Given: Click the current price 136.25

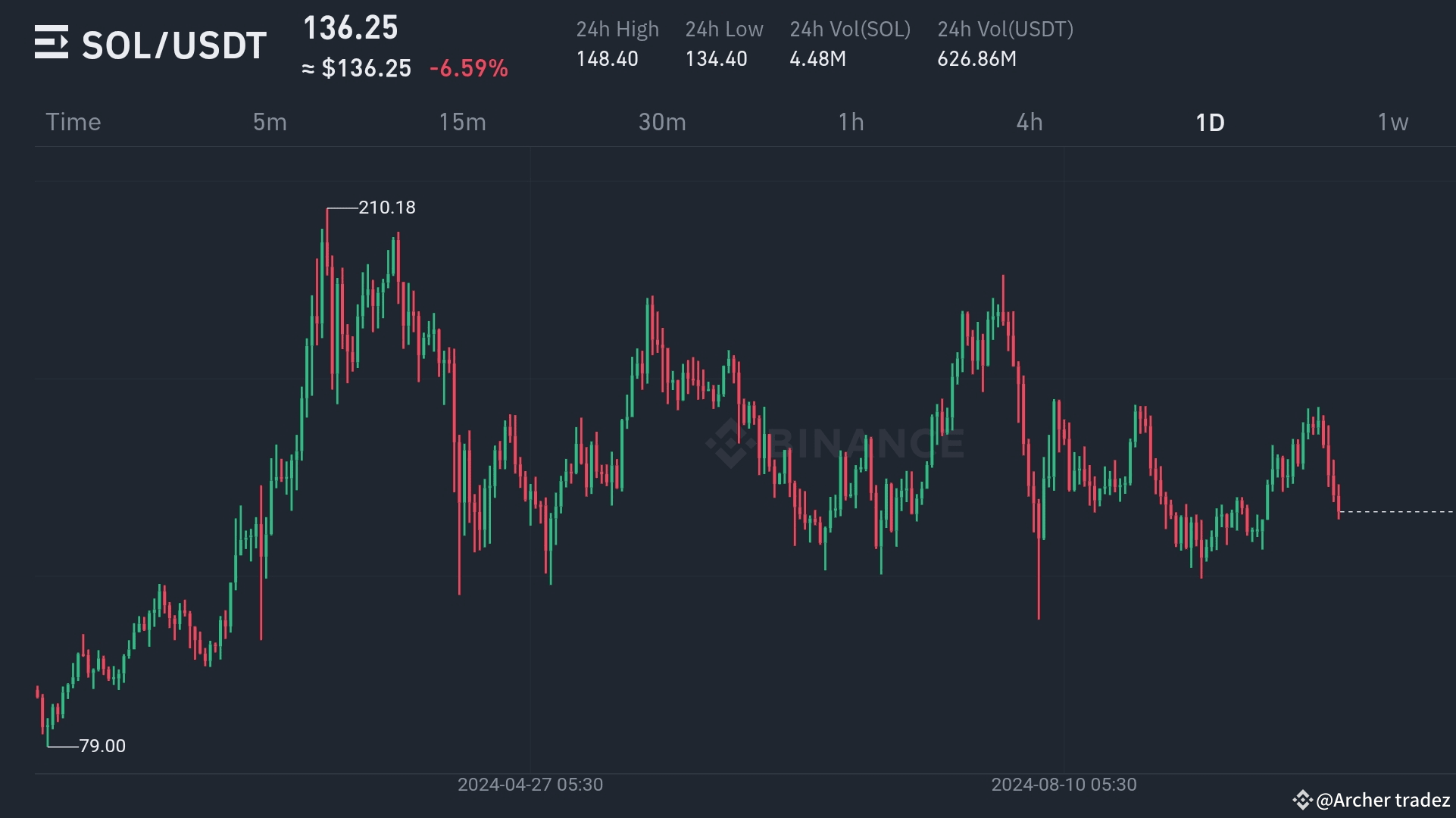Looking at the screenshot, I should point(350,28).
